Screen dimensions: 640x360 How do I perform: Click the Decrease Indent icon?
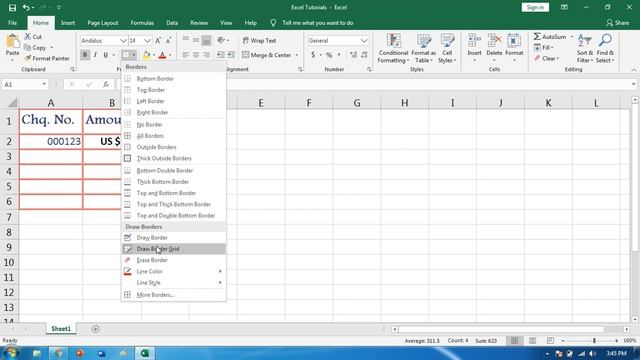[220, 55]
